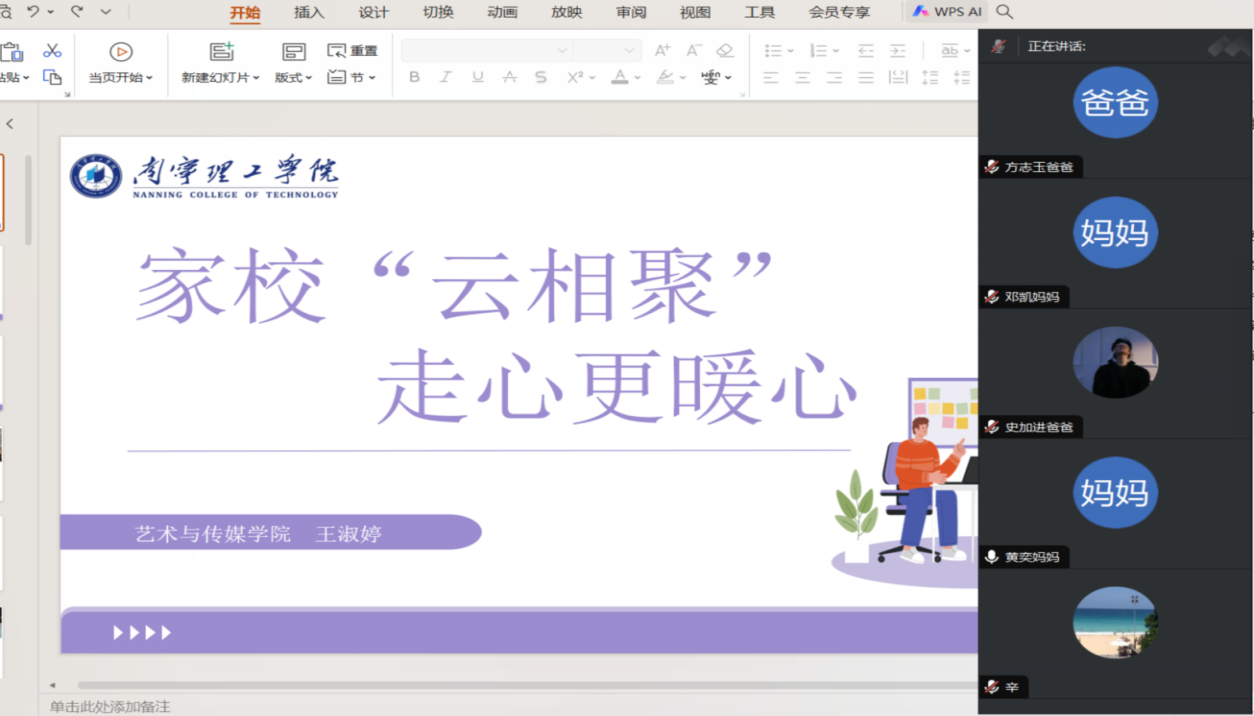
Task: Toggle Underline formatting
Action: 478,77
